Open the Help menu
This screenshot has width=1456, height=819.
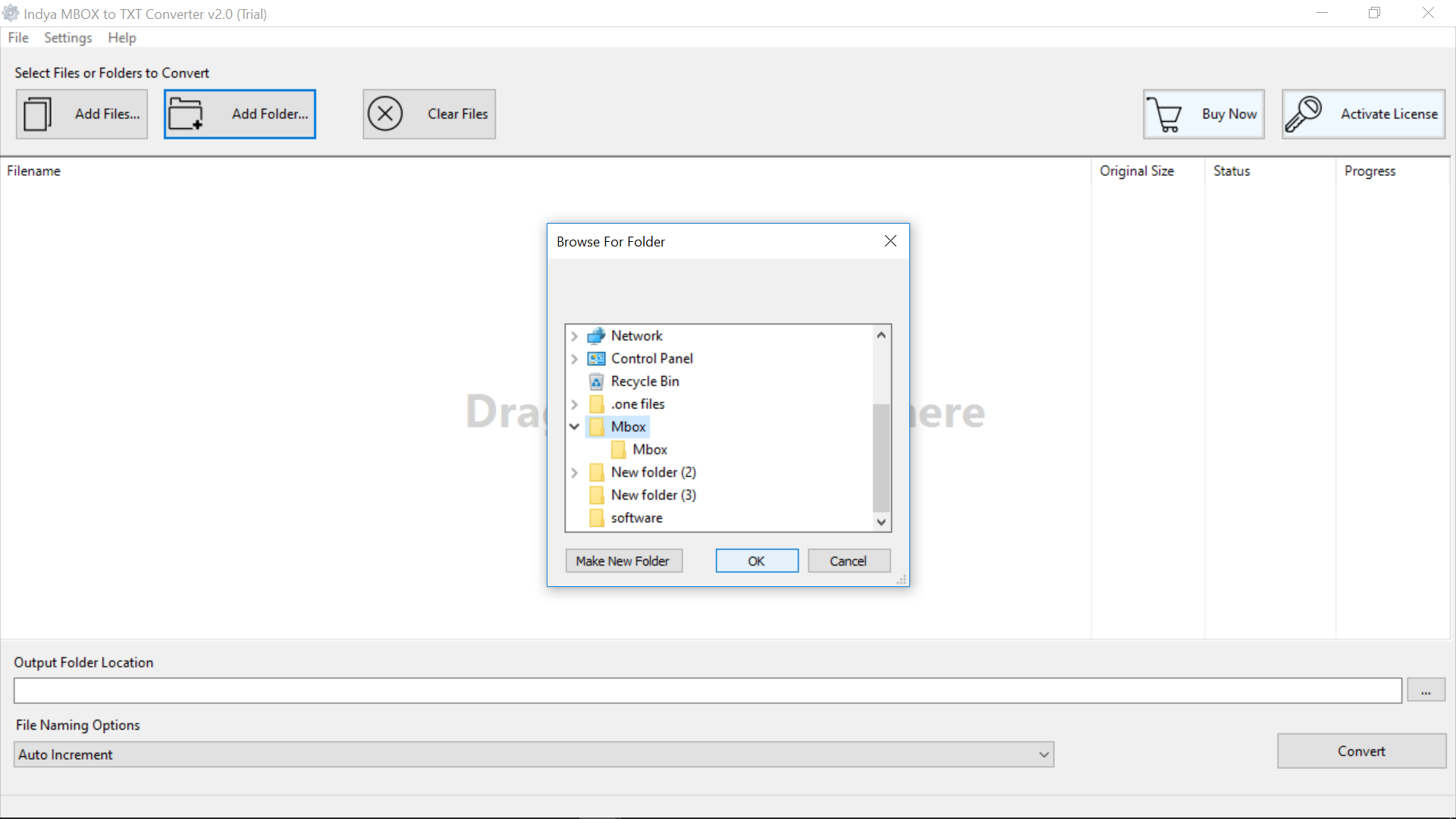pyautogui.click(x=121, y=38)
